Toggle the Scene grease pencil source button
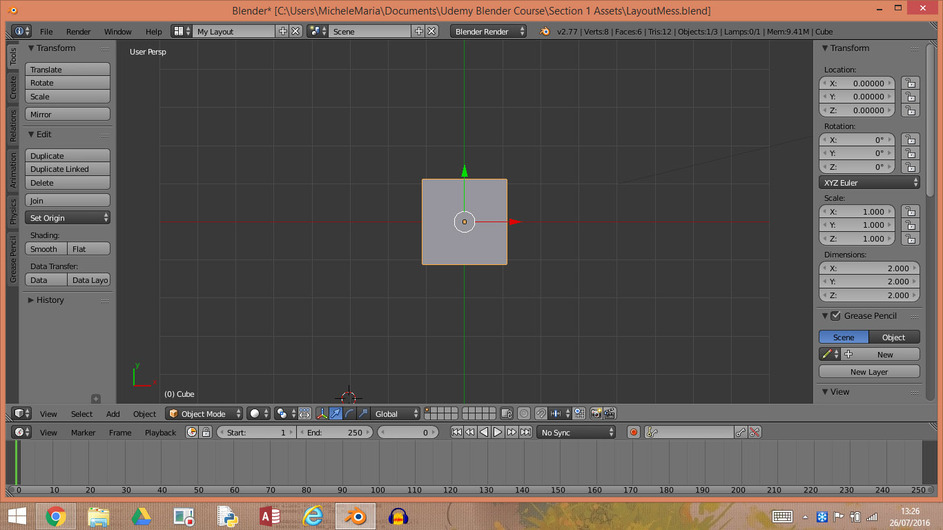 [844, 338]
